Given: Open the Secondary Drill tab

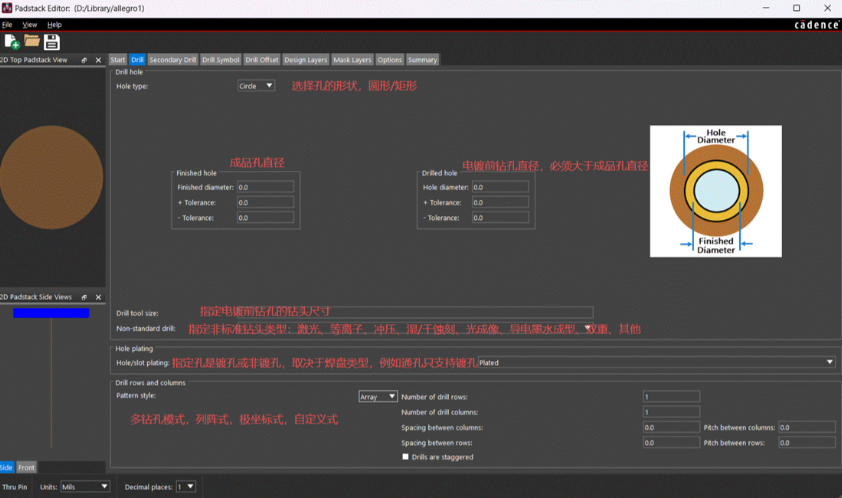Looking at the screenshot, I should 173,60.
